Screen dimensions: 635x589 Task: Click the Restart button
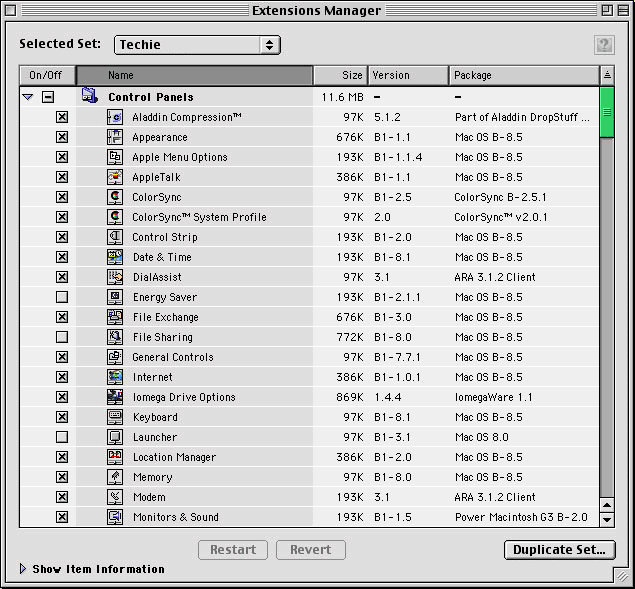pos(233,550)
